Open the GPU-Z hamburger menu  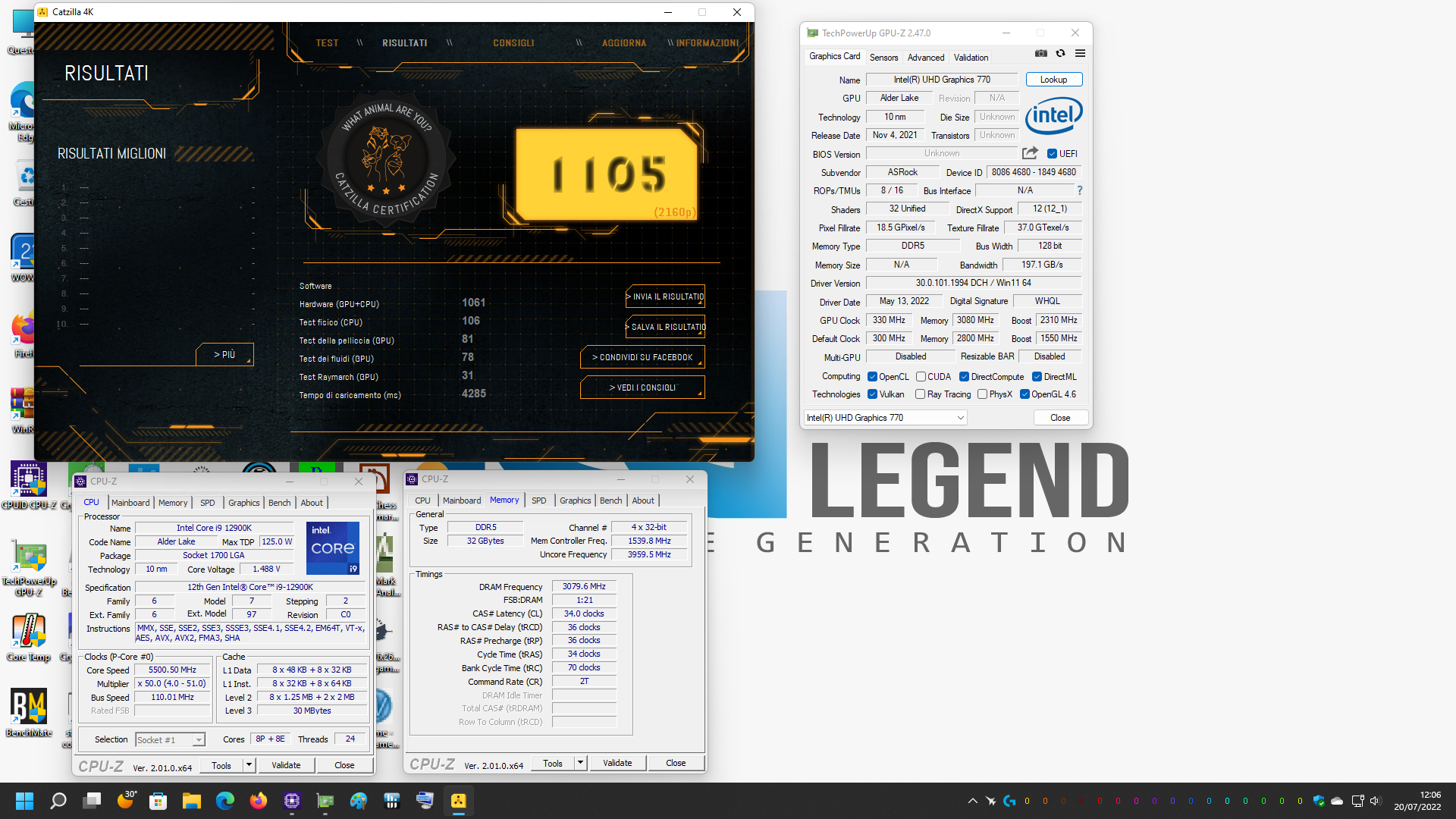(1080, 53)
